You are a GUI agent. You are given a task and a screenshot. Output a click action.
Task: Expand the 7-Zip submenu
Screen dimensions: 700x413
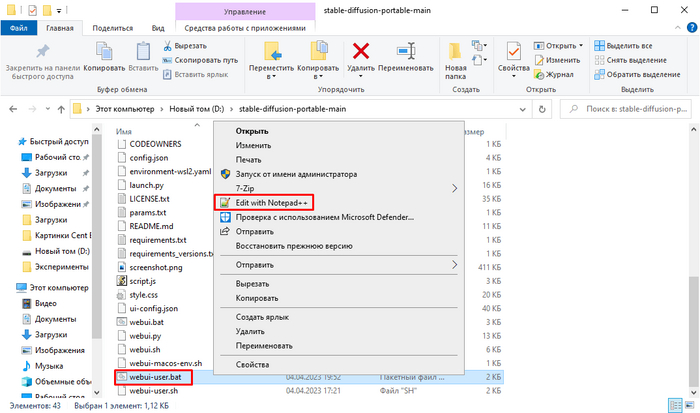pyautogui.click(x=454, y=187)
